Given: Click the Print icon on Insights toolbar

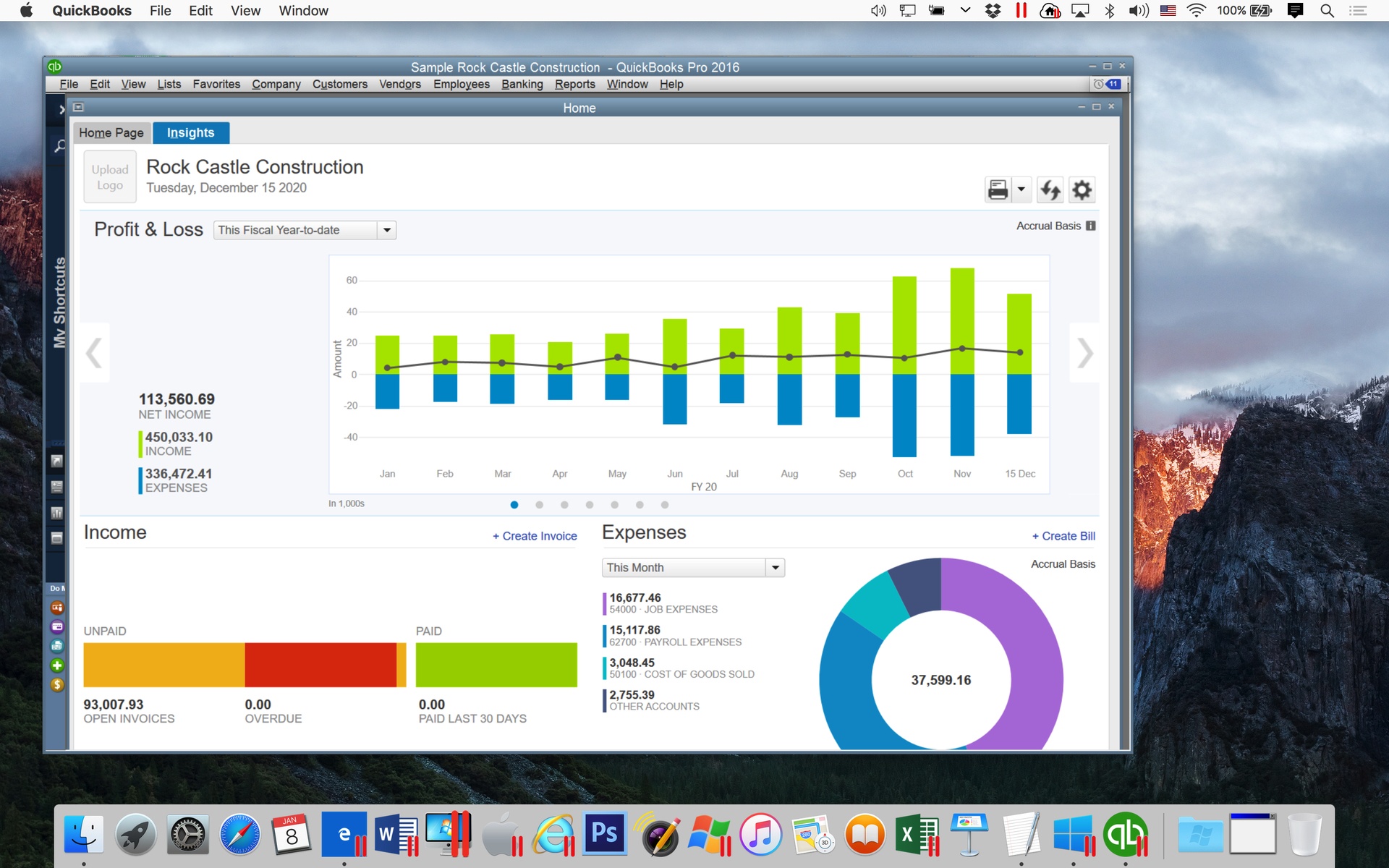Looking at the screenshot, I should [998, 190].
